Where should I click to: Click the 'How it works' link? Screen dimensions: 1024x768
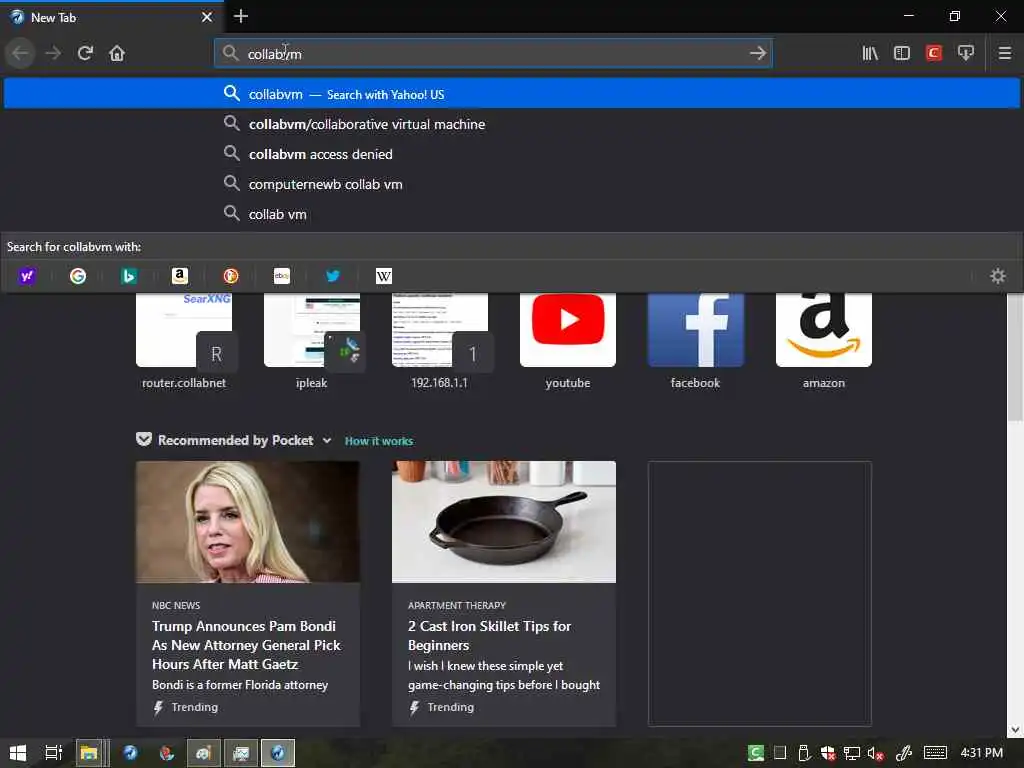[379, 441]
